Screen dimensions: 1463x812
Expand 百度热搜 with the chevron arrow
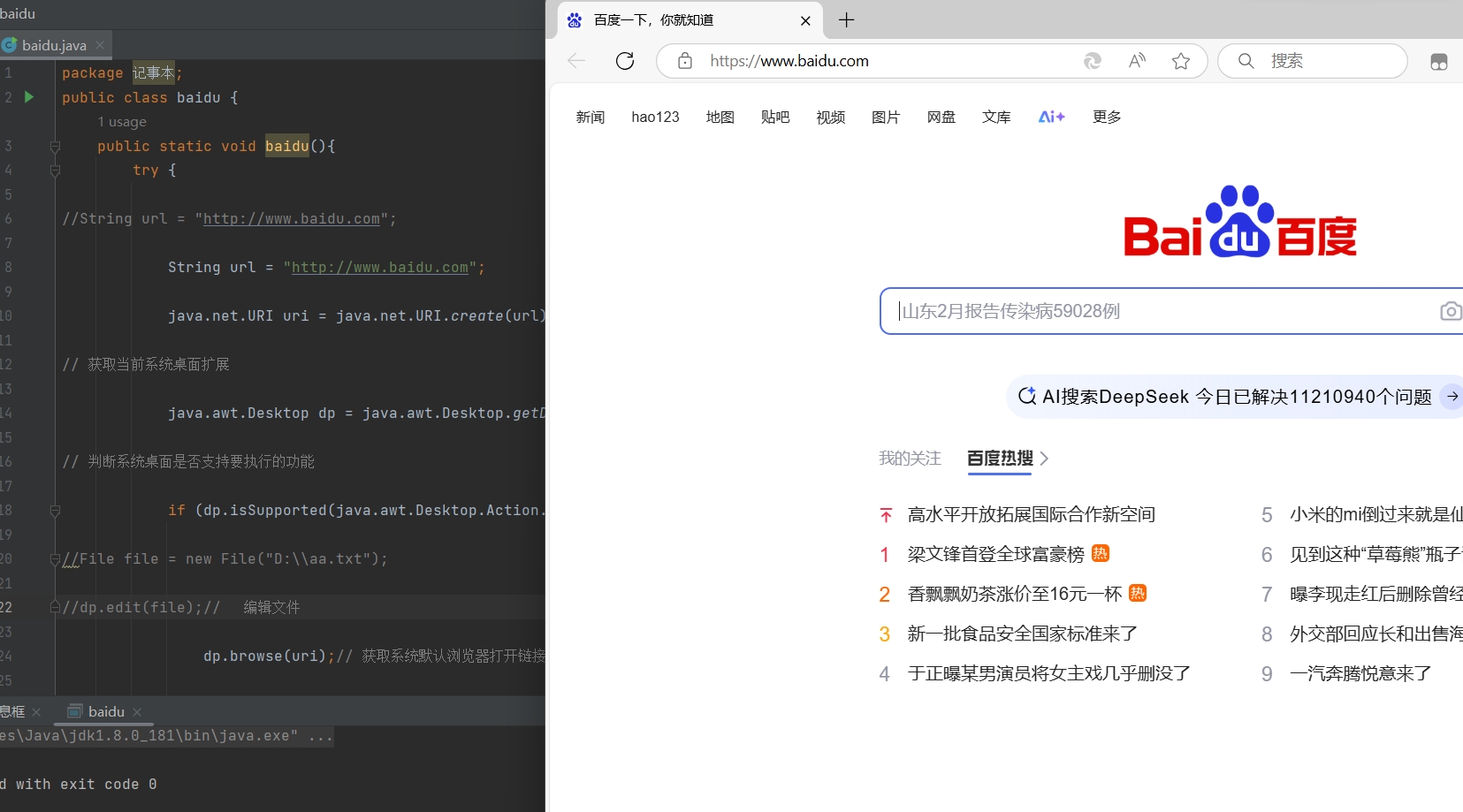(1044, 459)
